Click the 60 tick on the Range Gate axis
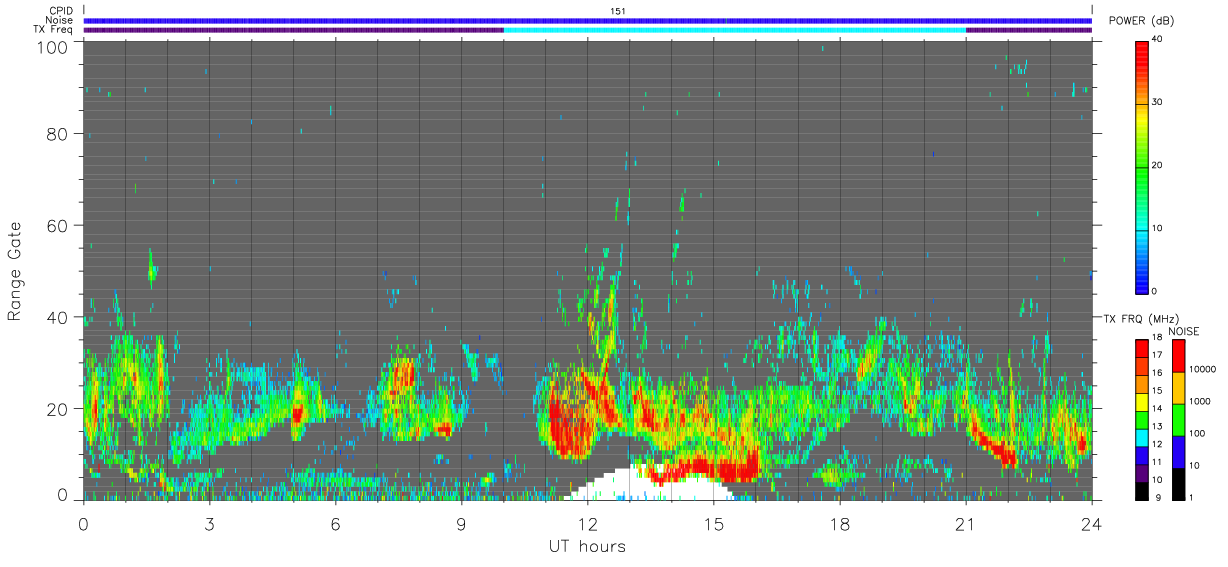 (58, 225)
